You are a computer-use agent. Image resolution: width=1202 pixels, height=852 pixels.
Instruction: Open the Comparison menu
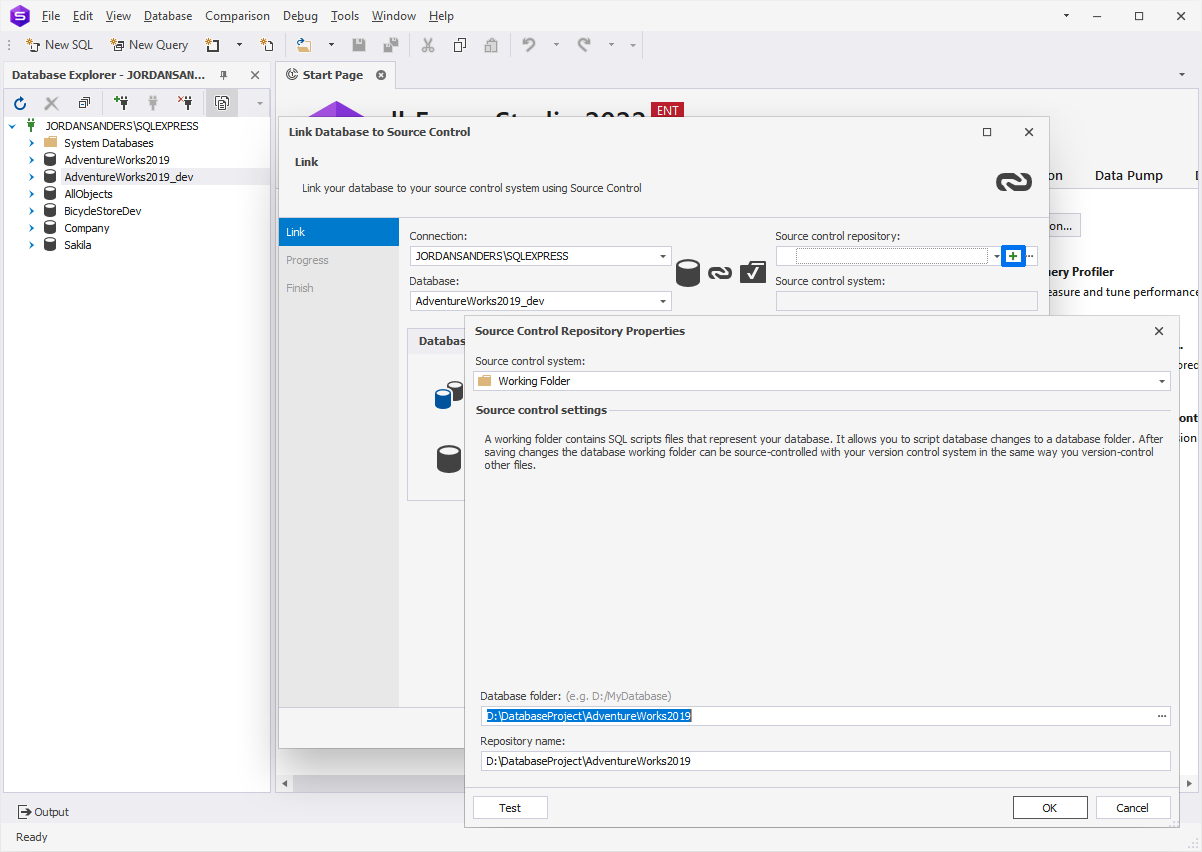click(x=237, y=16)
